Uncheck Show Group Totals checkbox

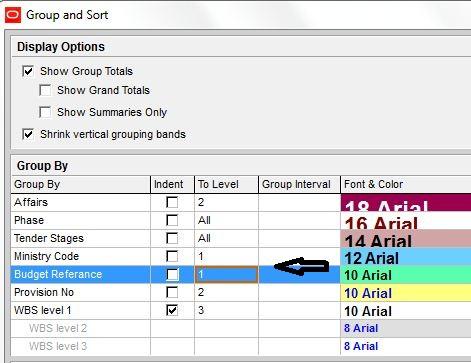(28, 71)
